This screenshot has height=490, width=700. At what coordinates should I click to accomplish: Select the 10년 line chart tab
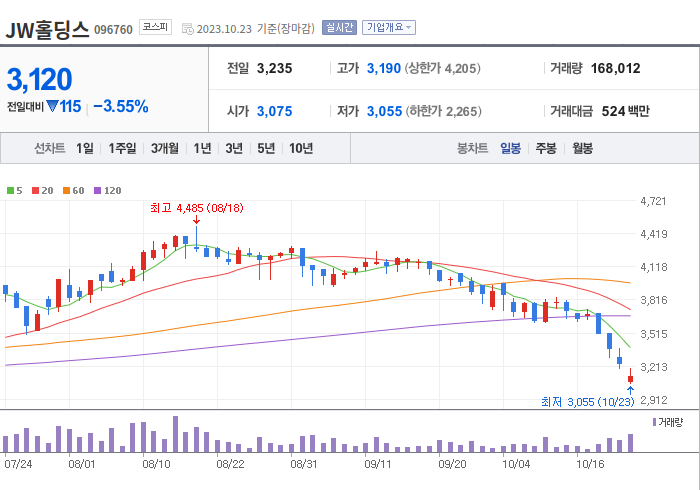coord(301,148)
